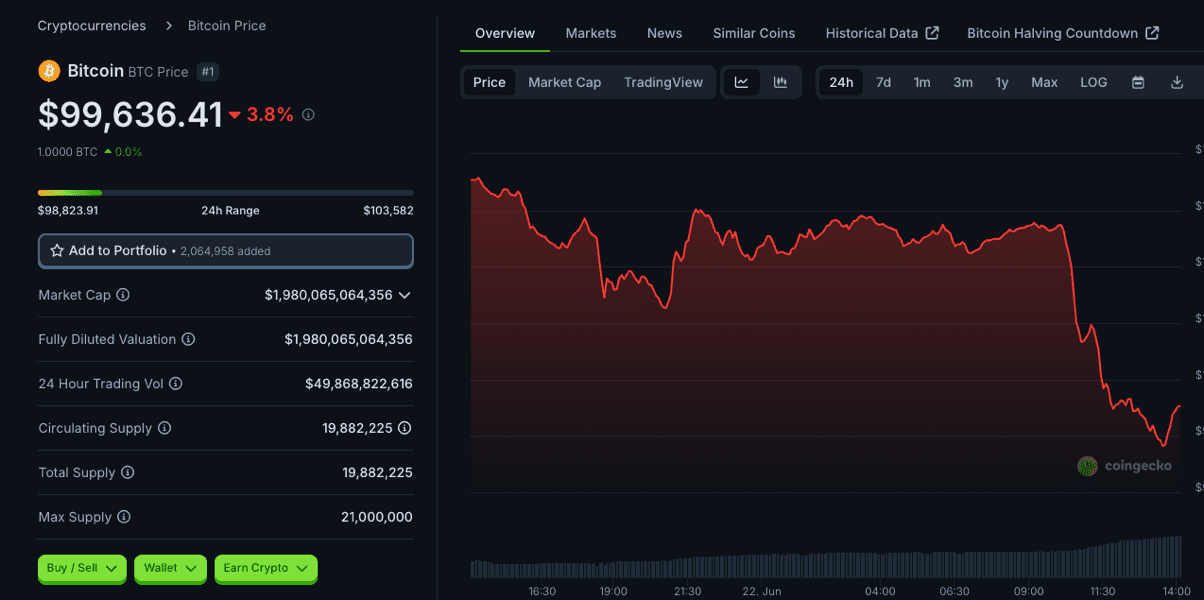
Task: Select the Price chart toggle
Action: (489, 82)
